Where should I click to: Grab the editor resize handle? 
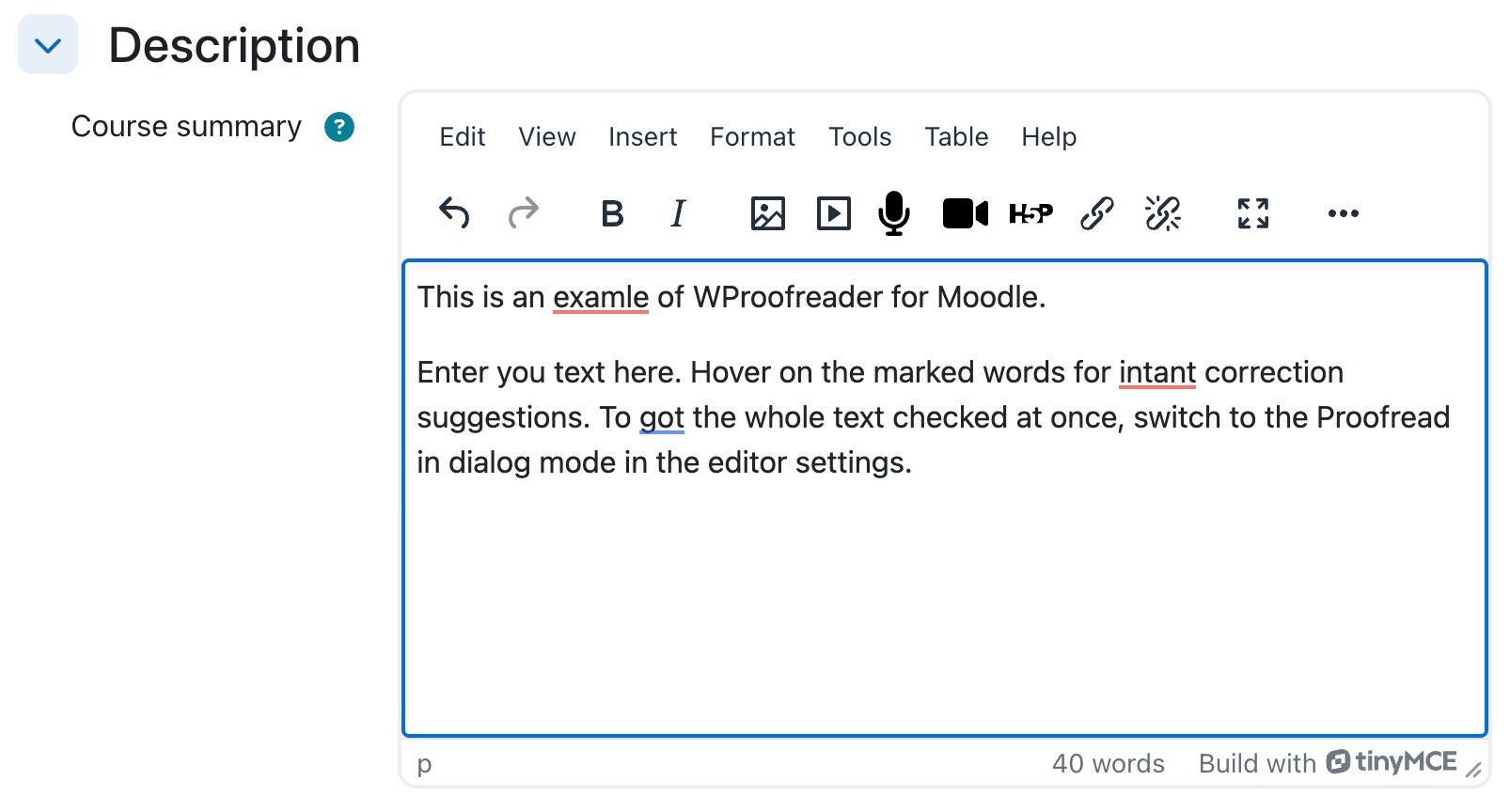[x=1473, y=771]
